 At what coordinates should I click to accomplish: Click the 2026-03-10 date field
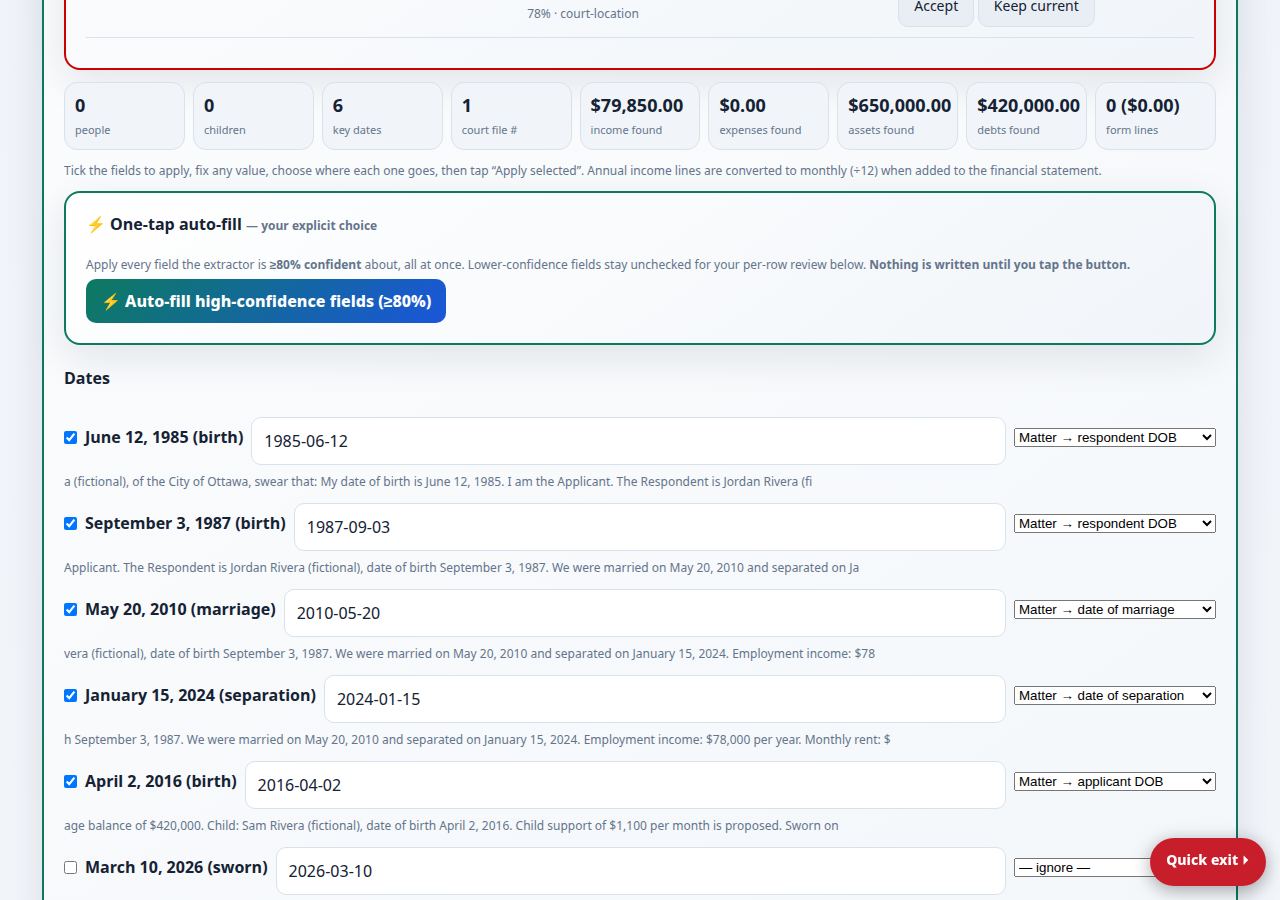(641, 871)
